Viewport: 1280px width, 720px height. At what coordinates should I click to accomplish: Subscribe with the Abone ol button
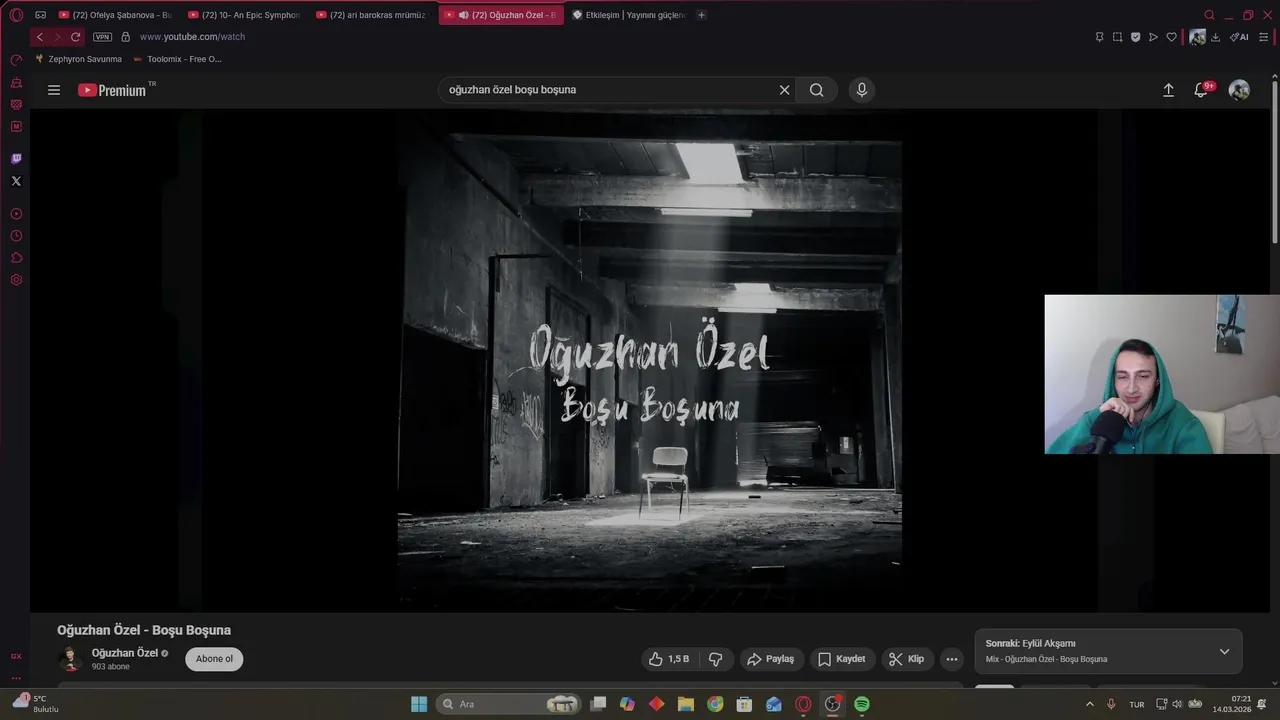214,659
